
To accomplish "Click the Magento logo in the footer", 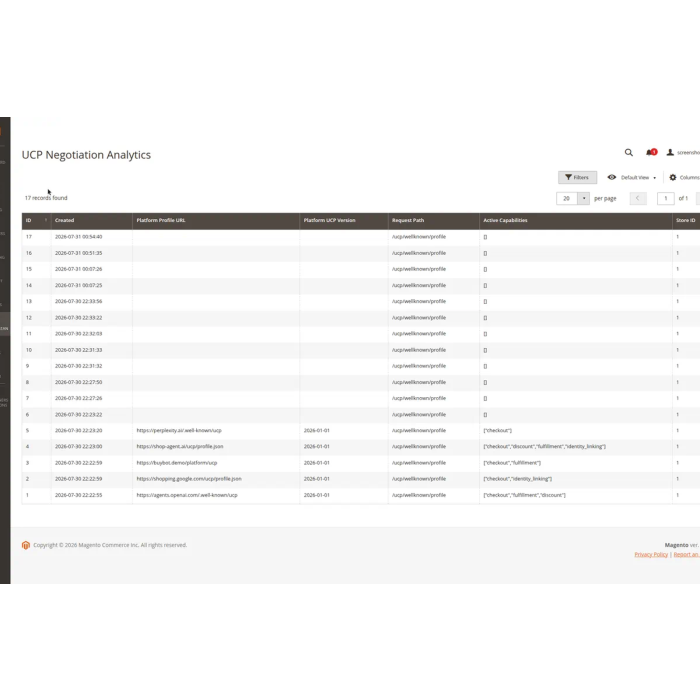I will tap(25, 545).
